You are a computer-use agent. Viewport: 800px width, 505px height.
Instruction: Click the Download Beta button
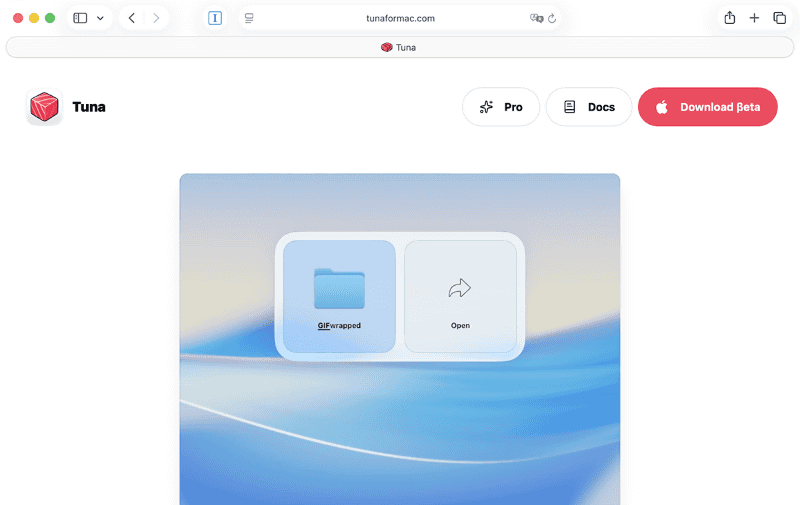708,107
